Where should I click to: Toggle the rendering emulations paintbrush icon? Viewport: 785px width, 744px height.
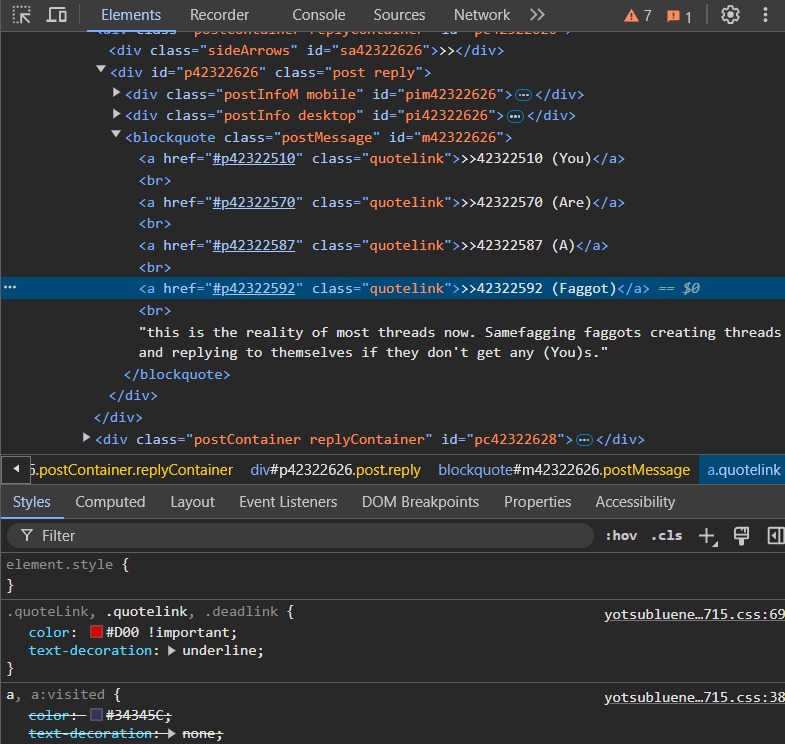[741, 536]
